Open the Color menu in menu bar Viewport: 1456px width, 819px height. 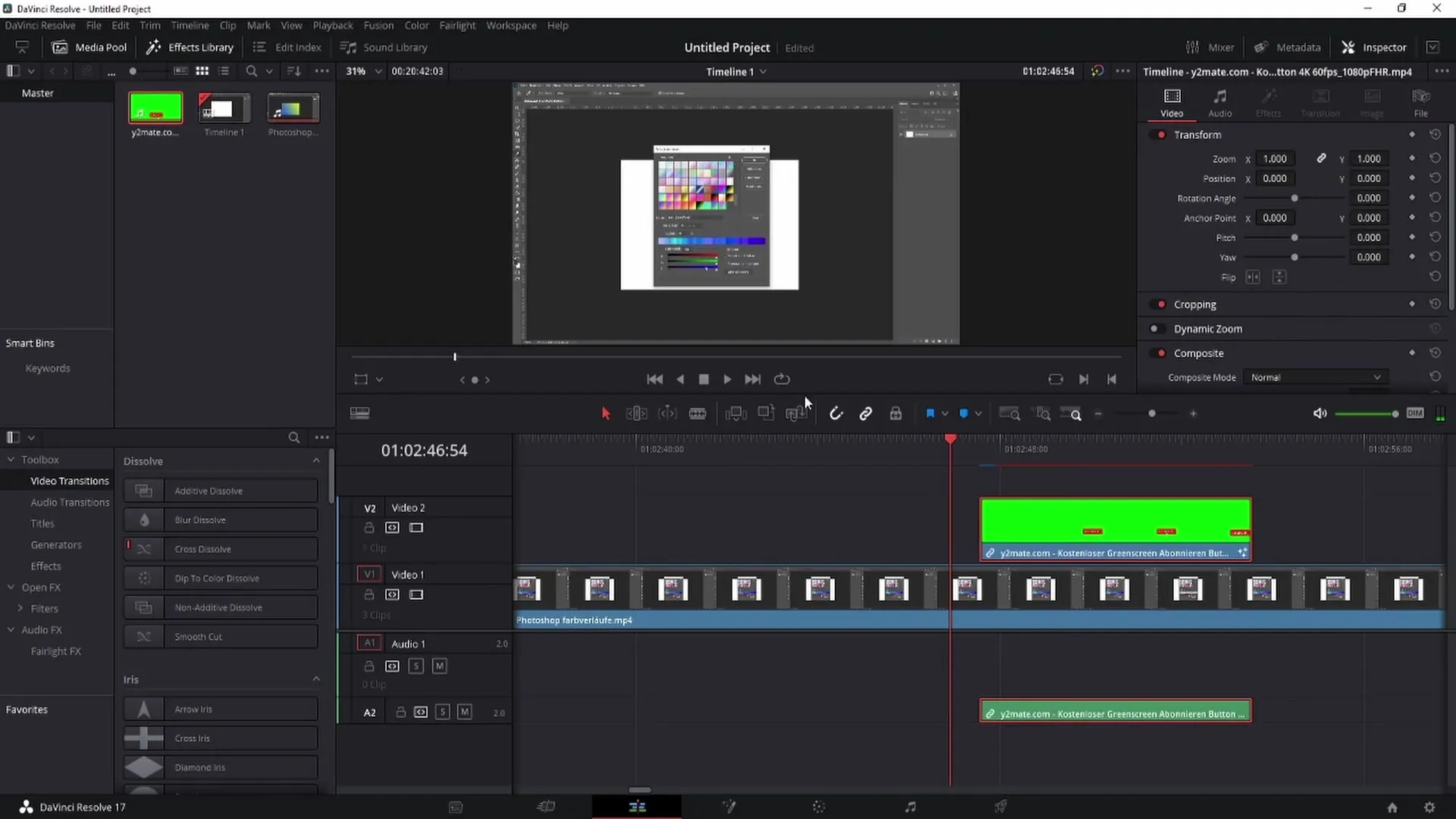417,25
